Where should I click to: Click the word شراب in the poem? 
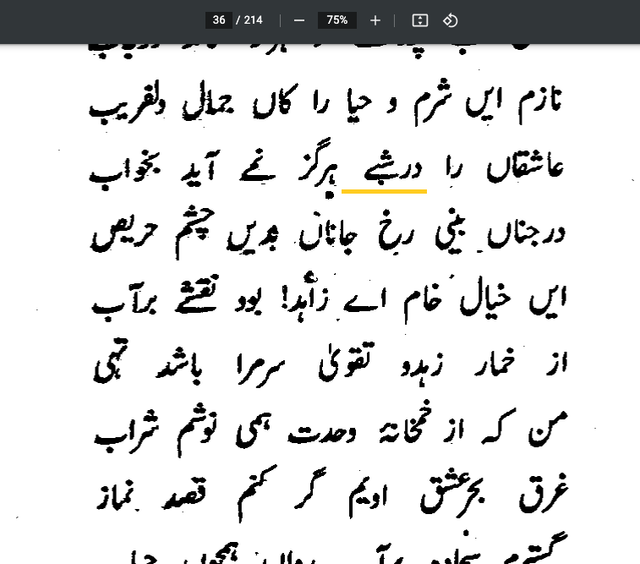tap(127, 433)
